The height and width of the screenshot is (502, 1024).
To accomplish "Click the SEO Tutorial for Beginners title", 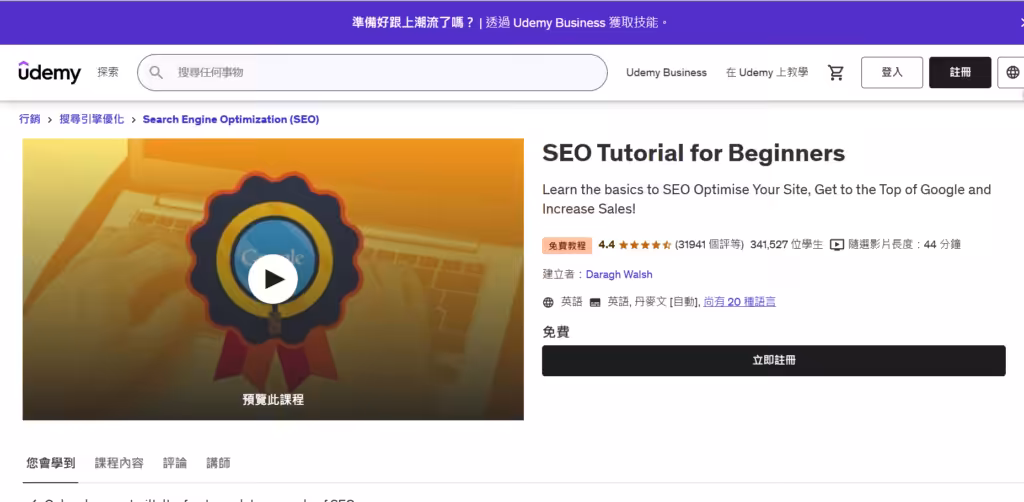I will [694, 153].
